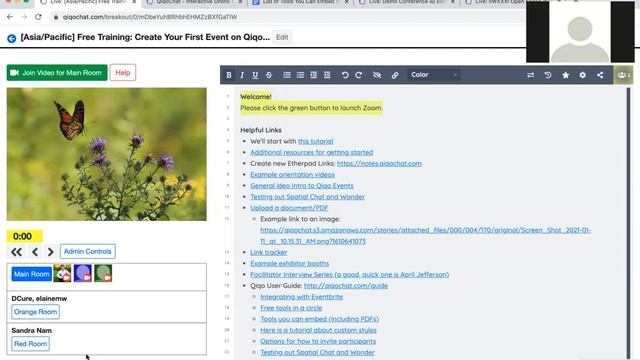Open the qiqochat.com/guide link
640x360 pixels.
346,286
